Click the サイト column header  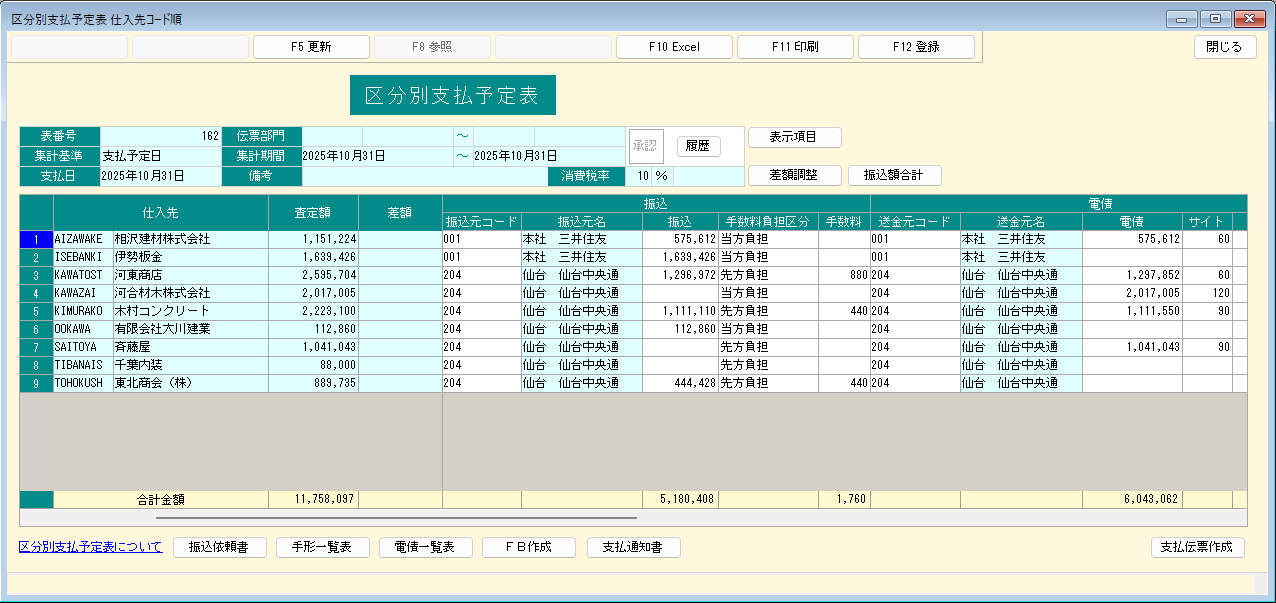[x=1208, y=222]
